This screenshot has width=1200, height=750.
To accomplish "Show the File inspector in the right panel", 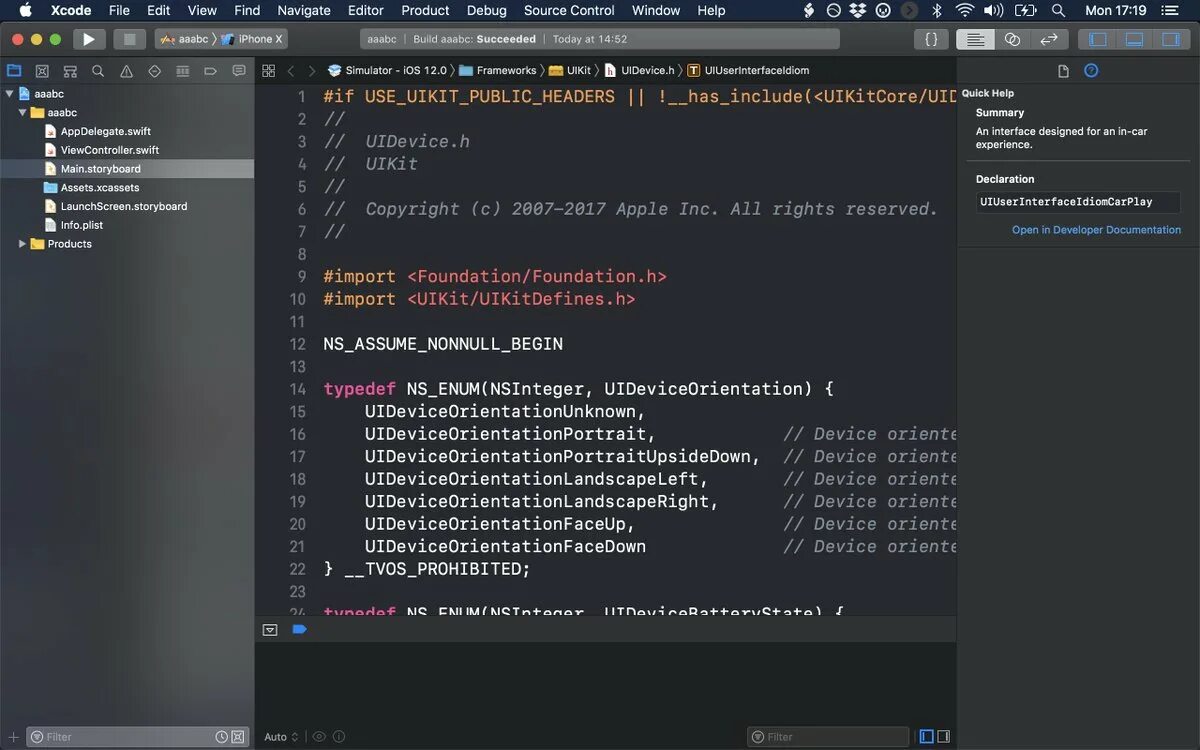I will pos(1063,71).
